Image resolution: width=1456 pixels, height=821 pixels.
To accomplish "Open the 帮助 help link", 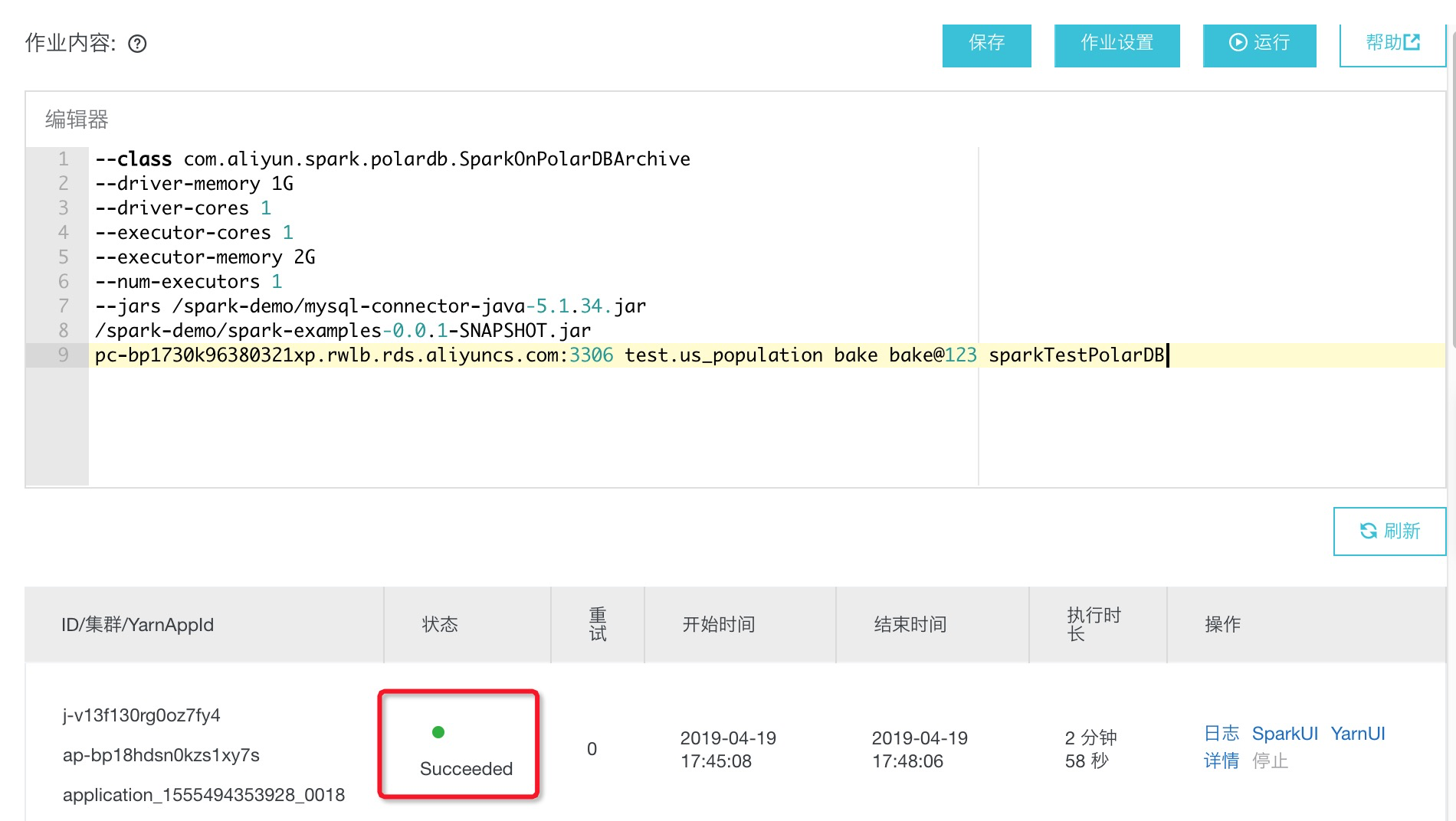I will [1392, 44].
